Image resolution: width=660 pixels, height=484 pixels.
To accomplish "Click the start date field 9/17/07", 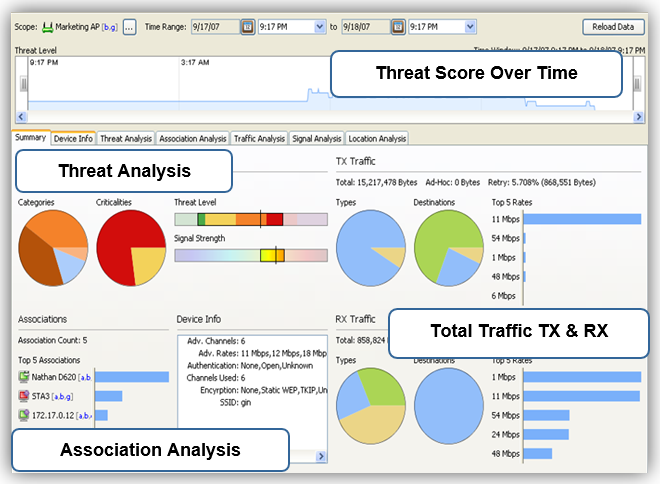I will tap(216, 27).
